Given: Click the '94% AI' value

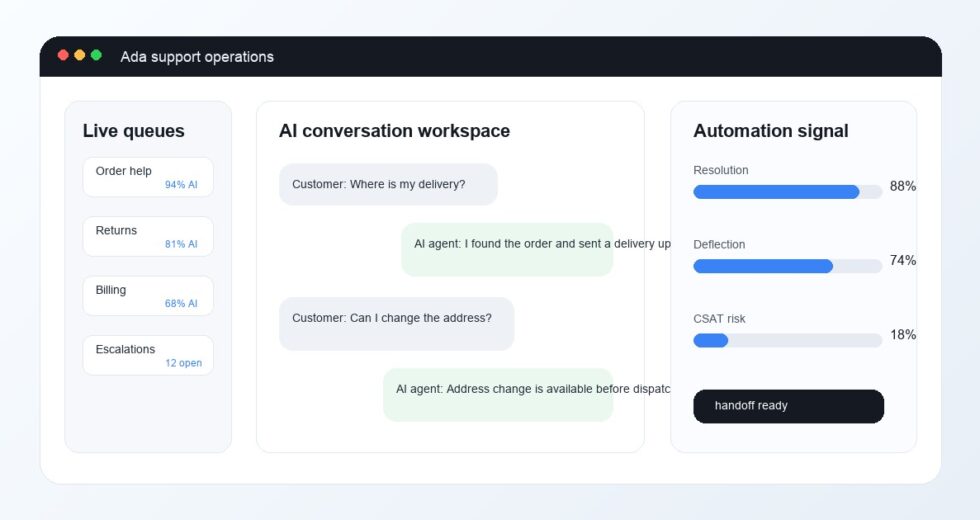Looking at the screenshot, I should [181, 185].
